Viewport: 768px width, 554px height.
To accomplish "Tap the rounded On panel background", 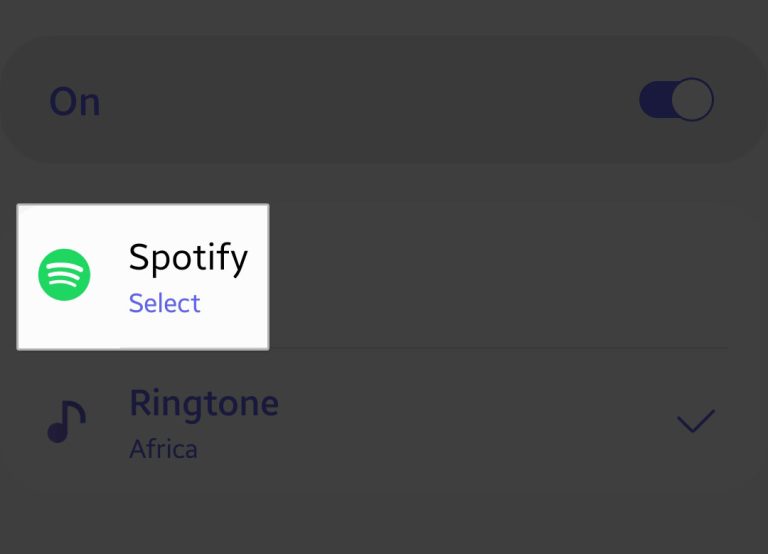I will (x=384, y=99).
